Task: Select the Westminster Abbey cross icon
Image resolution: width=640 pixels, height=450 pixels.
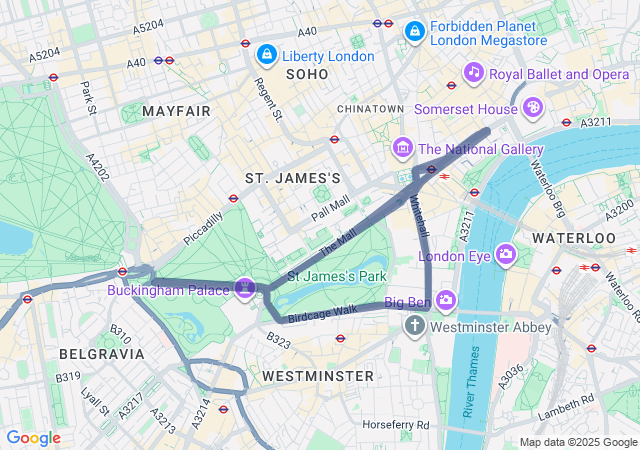Action: tap(415, 326)
